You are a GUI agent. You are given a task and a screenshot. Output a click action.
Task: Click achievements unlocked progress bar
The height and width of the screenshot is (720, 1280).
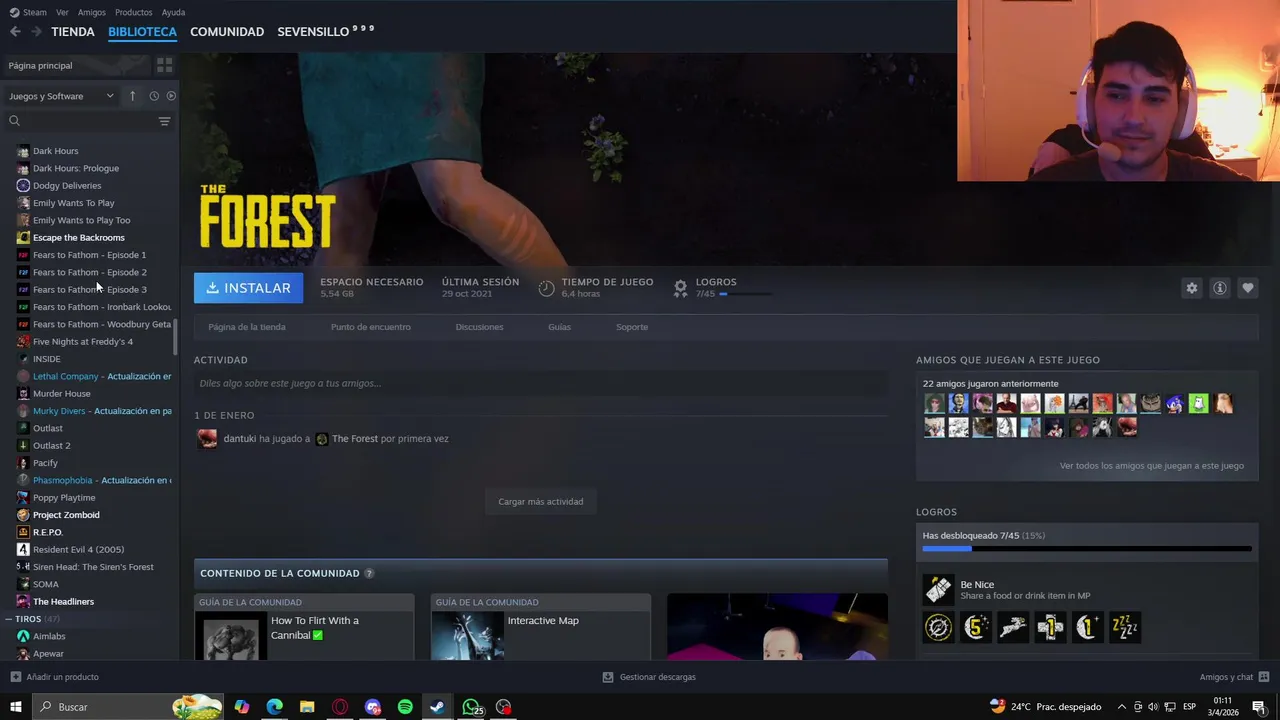[x=1087, y=548]
